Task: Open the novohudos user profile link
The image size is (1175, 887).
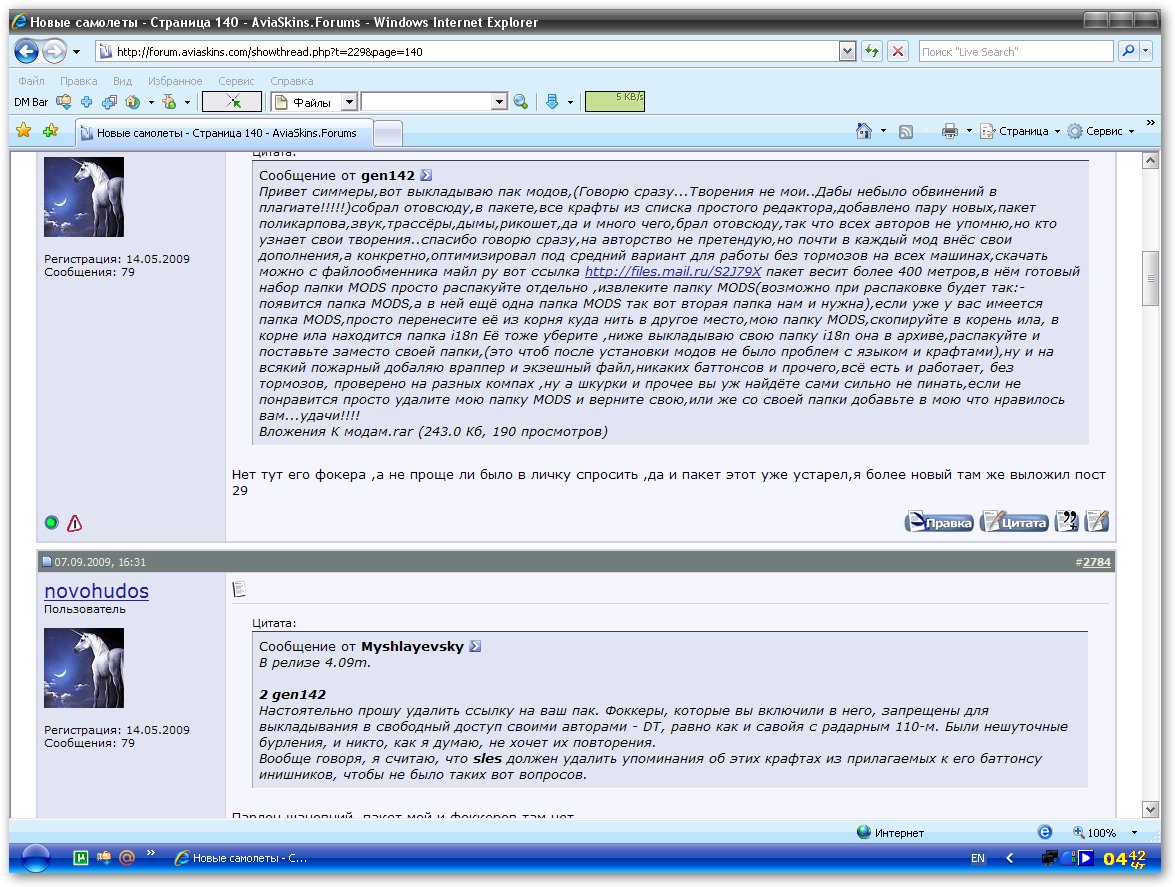Action: tap(96, 591)
